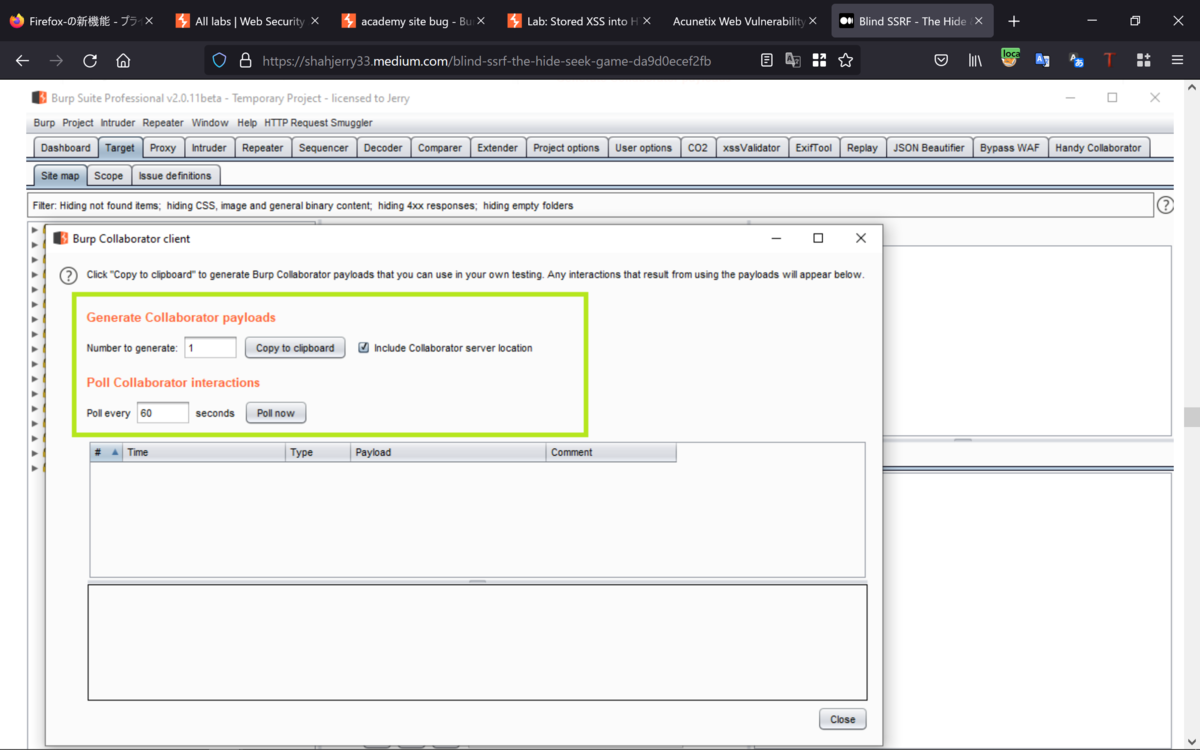Click the Poll every seconds field
The image size is (1200, 750).
(162, 413)
